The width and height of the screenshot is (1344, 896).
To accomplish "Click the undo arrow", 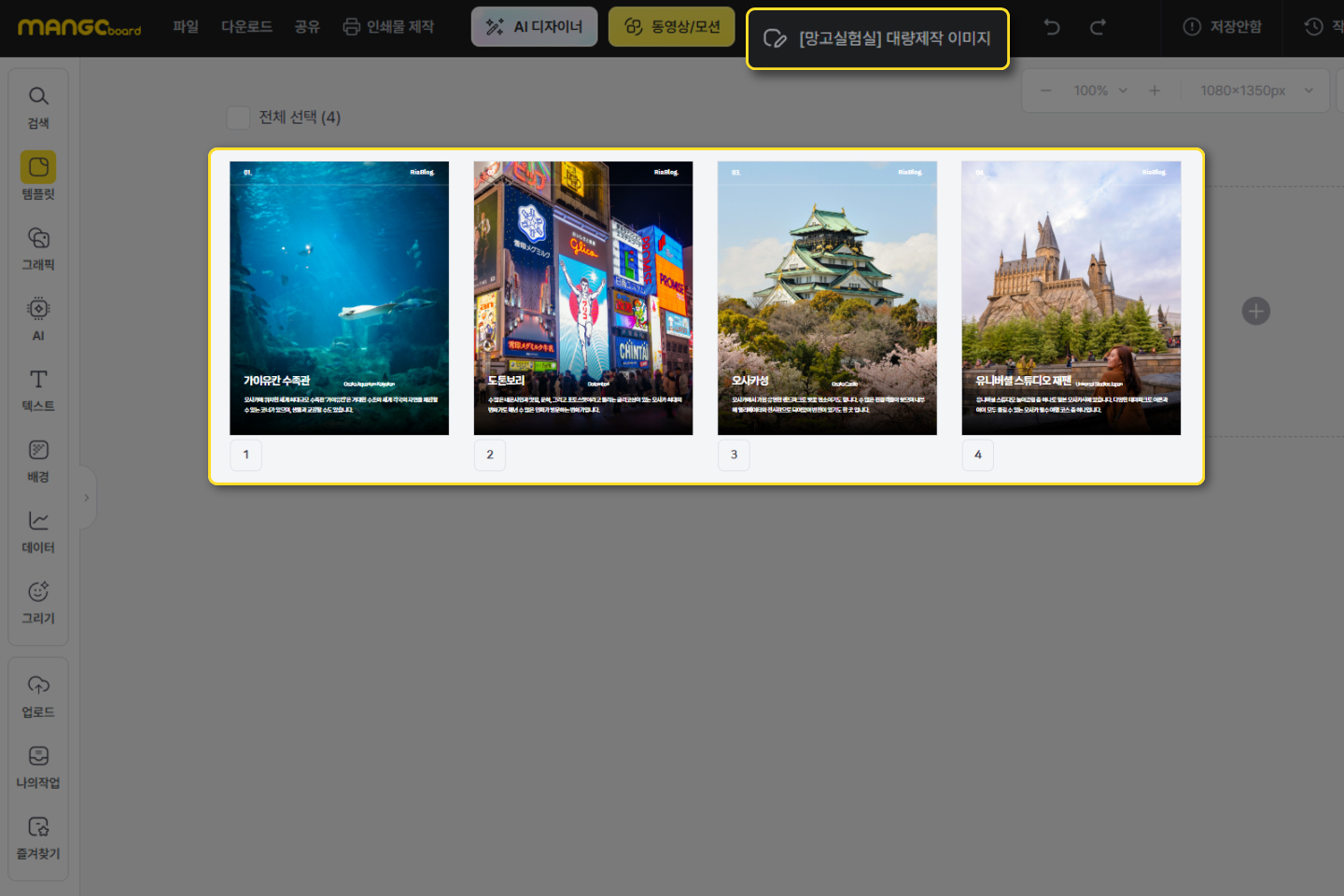I will click(1052, 27).
